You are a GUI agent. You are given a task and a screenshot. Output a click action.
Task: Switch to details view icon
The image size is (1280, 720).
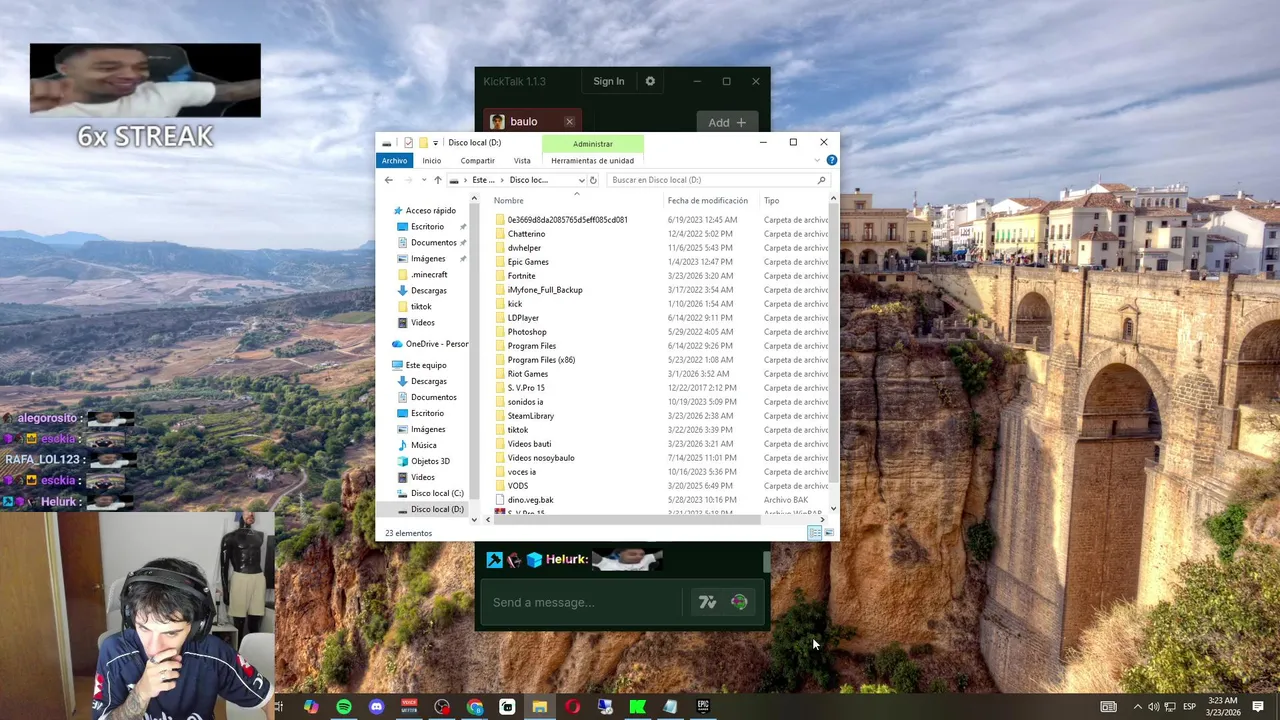815,533
